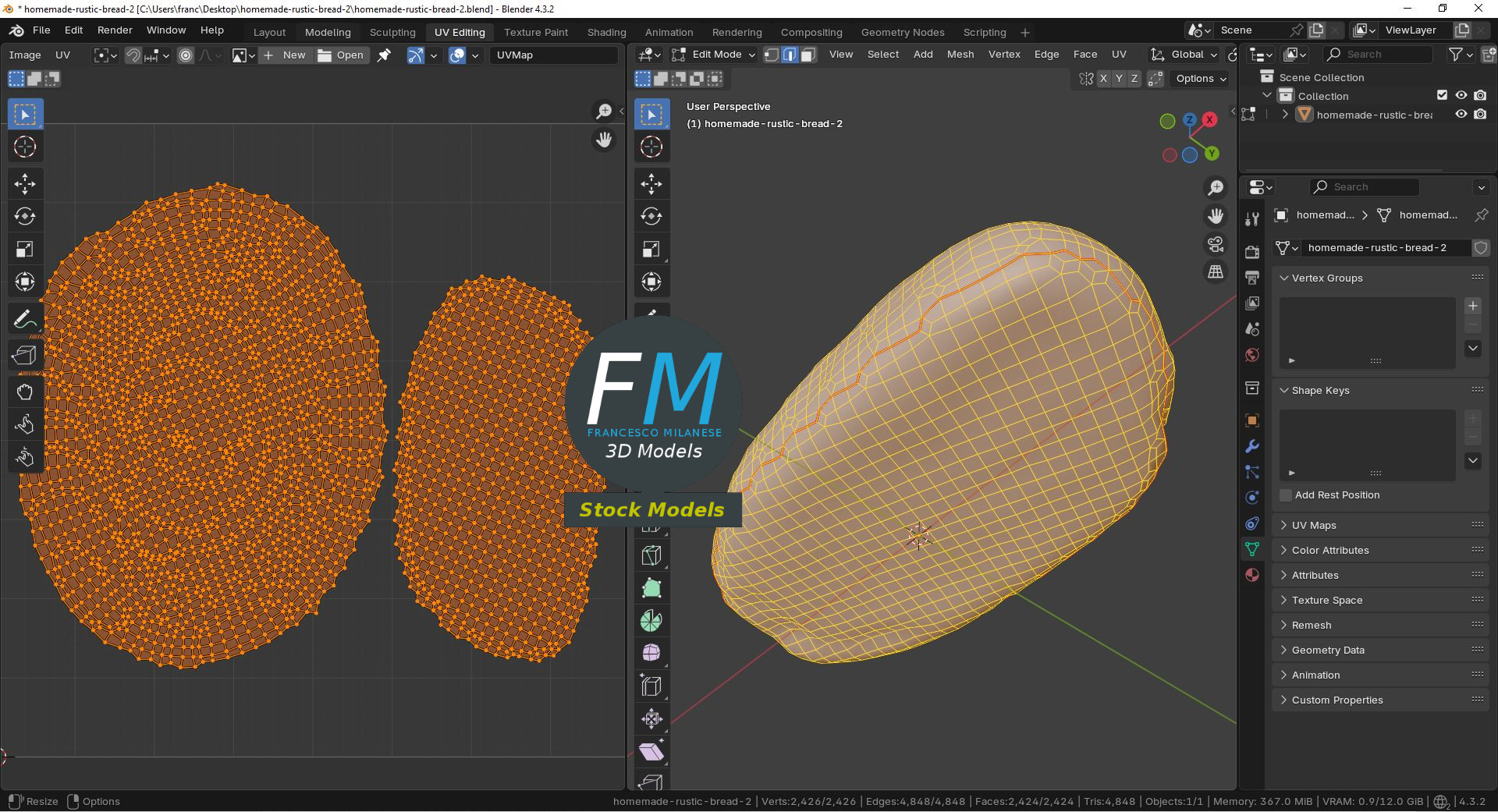Viewport: 1498px width, 812px height.
Task: Open the Modifiers properties tab
Action: pos(1252,446)
